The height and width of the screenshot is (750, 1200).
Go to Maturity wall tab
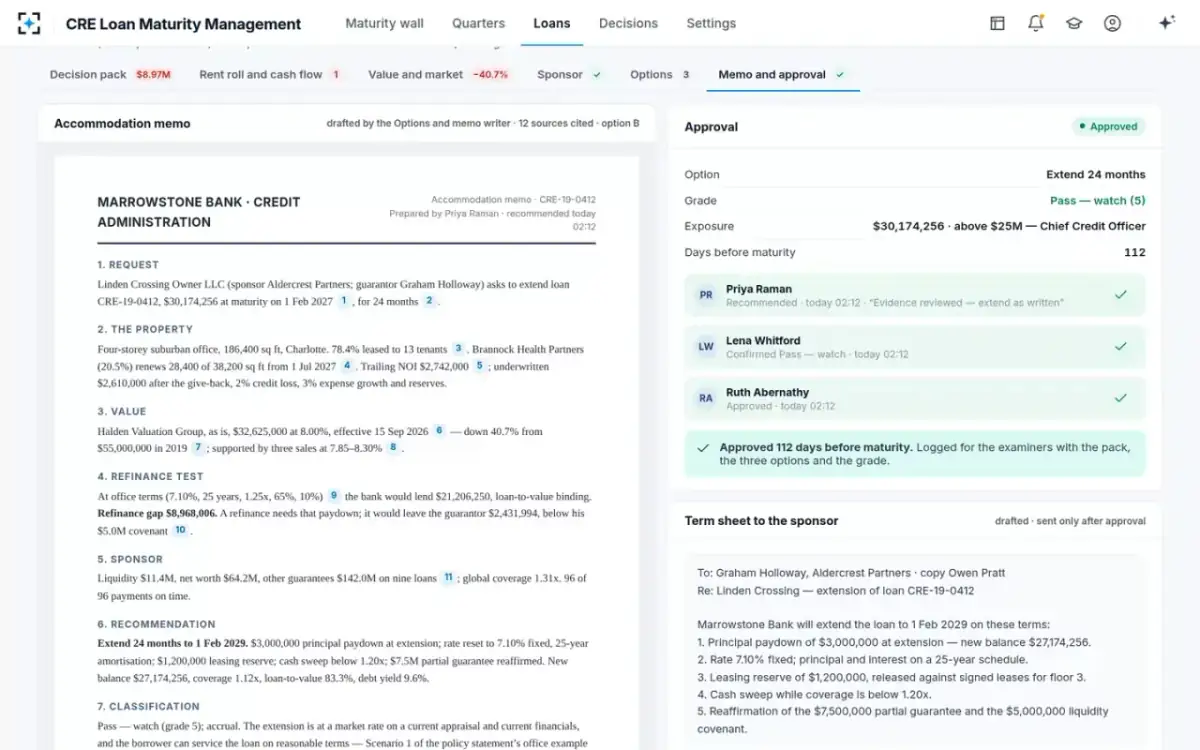click(x=384, y=23)
